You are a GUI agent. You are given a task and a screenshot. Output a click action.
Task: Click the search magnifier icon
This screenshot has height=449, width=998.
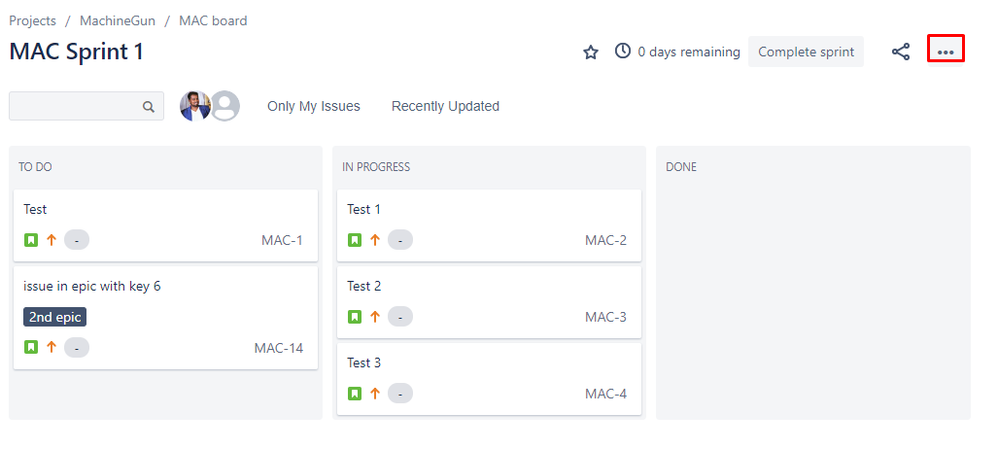point(148,106)
